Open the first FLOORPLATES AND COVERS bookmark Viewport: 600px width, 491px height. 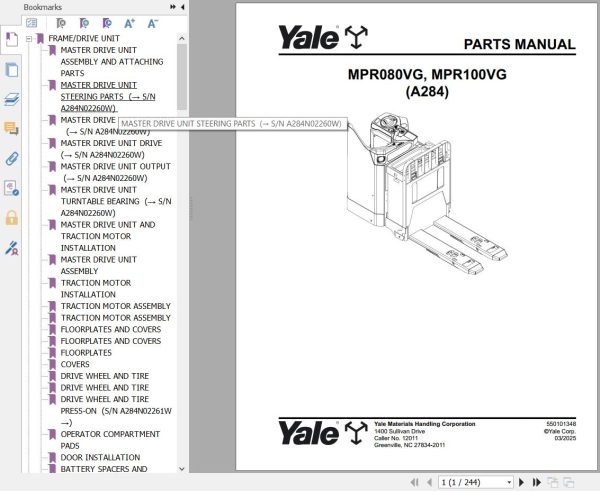[111, 330]
